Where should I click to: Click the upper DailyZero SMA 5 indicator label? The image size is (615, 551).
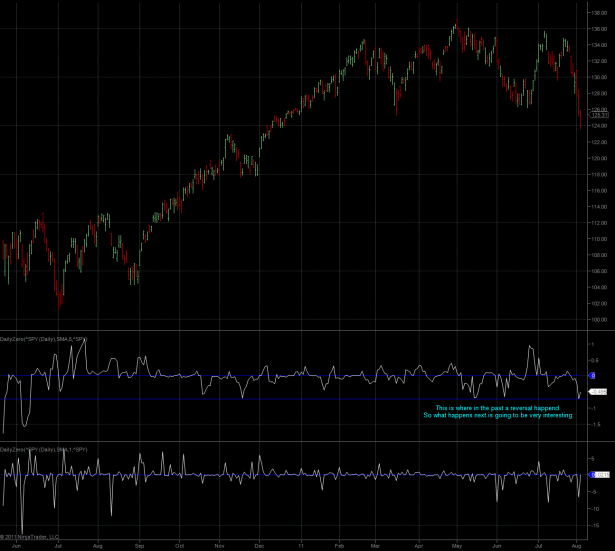(47, 339)
